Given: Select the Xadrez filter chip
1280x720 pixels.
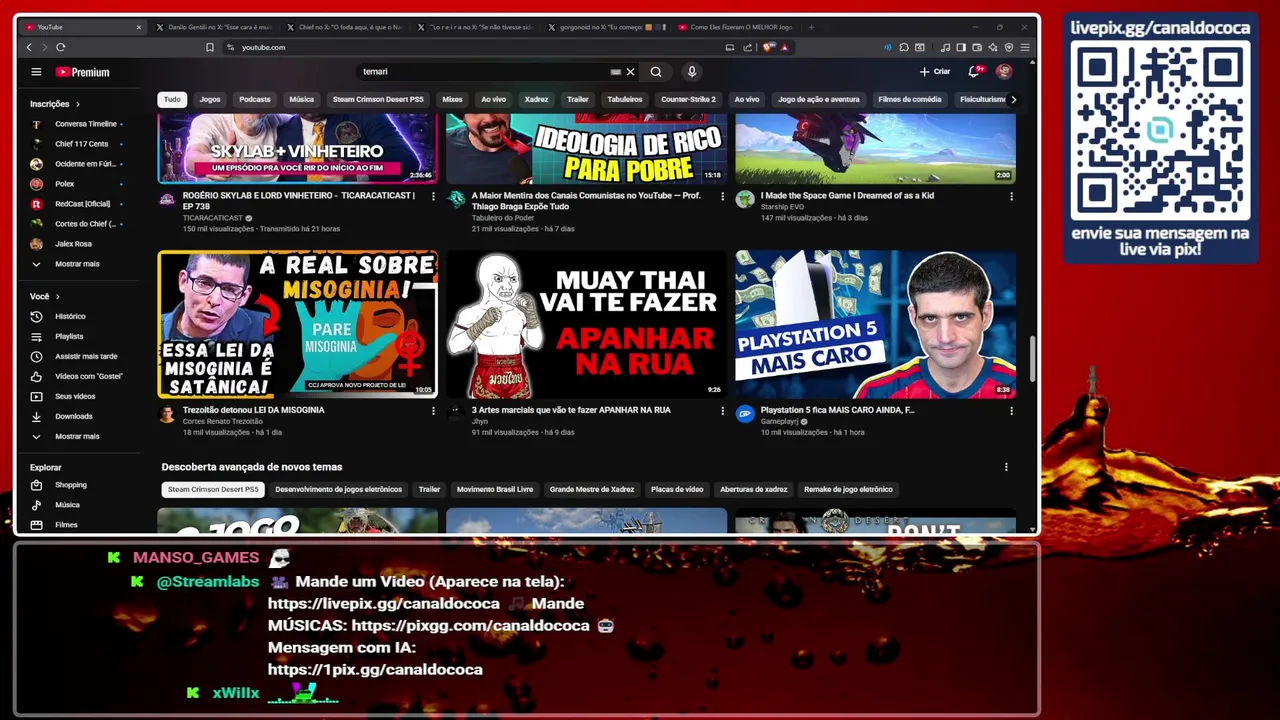Looking at the screenshot, I should [x=536, y=99].
